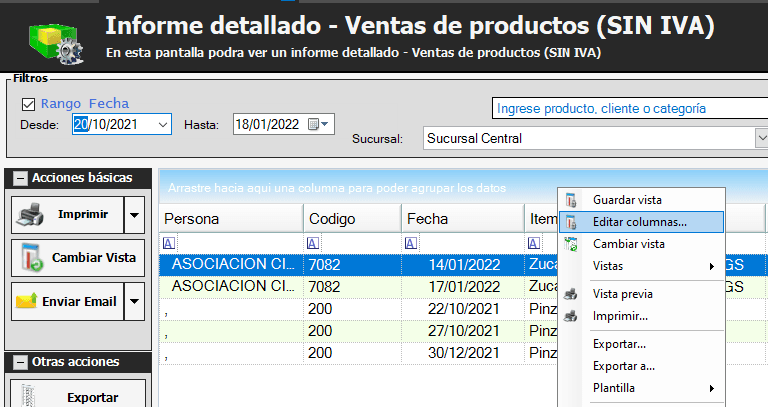Choose Exportar a... in the context menu
Image resolution: width=768 pixels, height=407 pixels.
[625, 366]
